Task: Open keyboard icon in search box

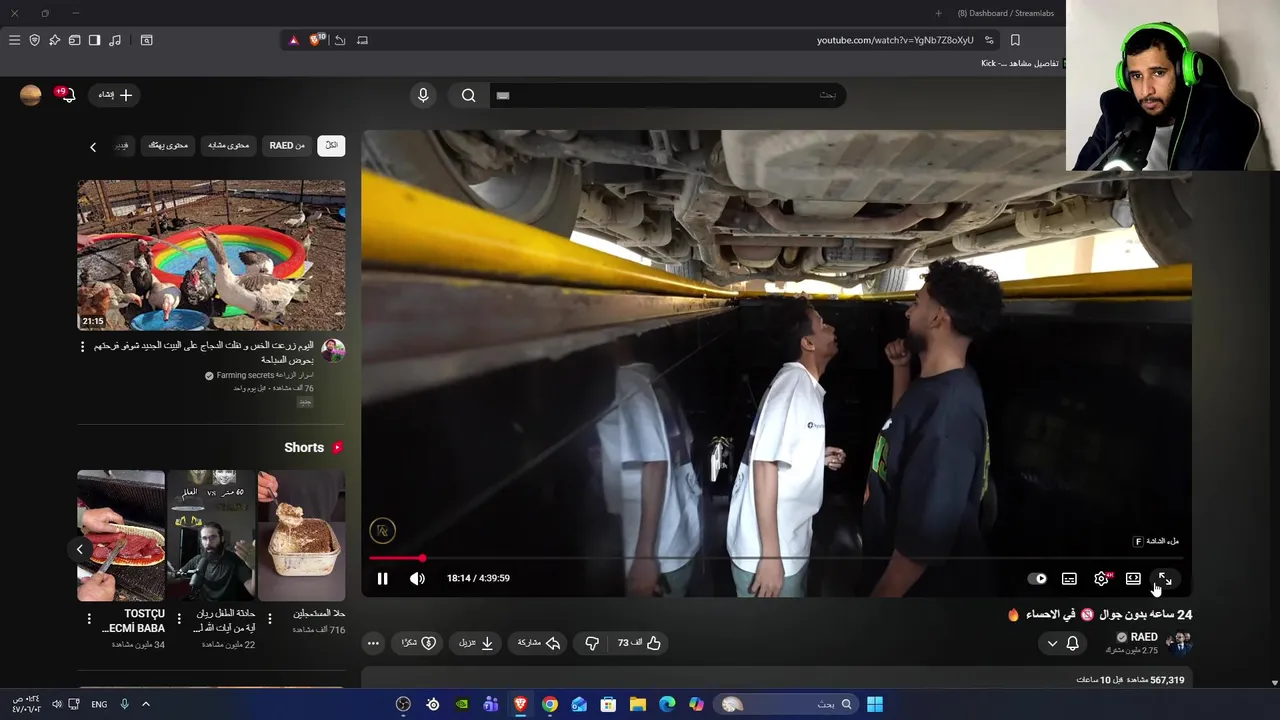Action: [x=503, y=95]
